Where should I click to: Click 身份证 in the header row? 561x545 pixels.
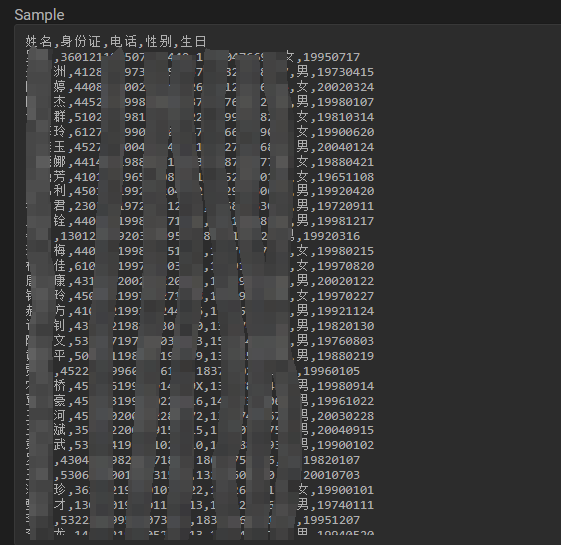[x=81, y=42]
